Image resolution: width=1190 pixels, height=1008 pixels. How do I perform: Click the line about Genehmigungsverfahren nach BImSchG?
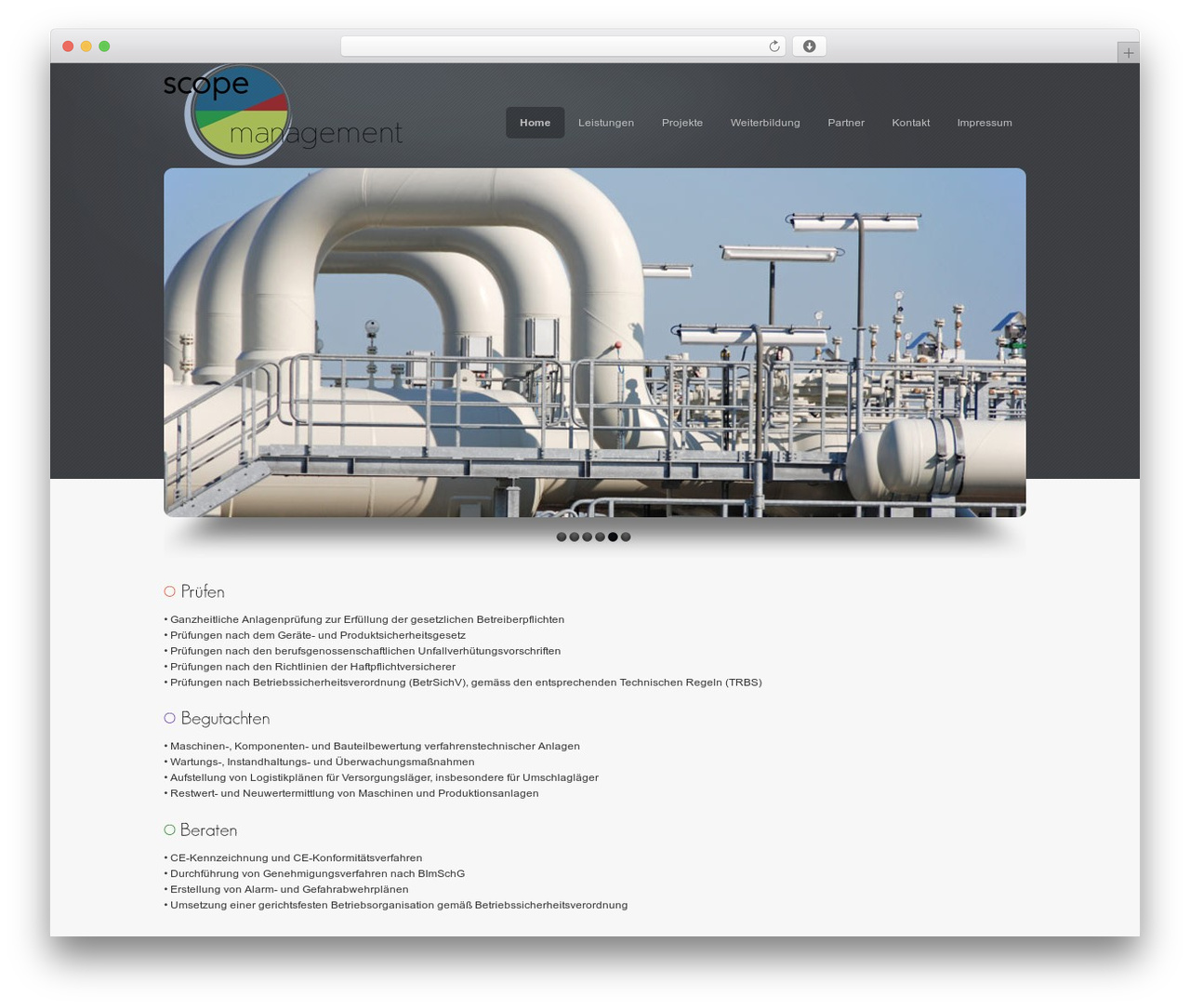(x=314, y=874)
